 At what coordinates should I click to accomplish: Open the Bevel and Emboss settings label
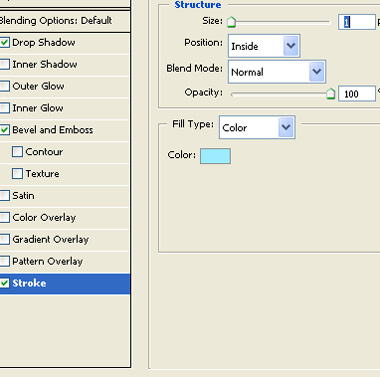coord(53,130)
